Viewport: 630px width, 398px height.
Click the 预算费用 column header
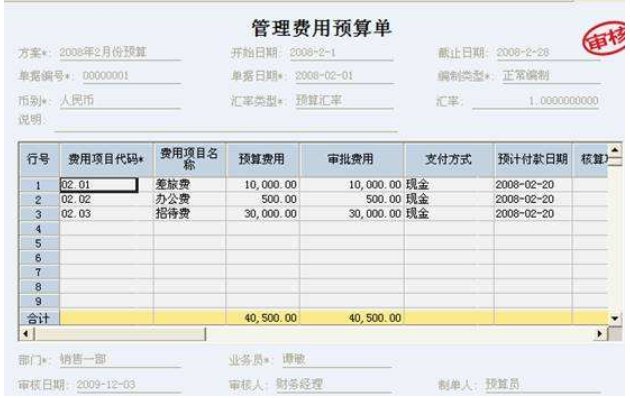[x=262, y=159]
